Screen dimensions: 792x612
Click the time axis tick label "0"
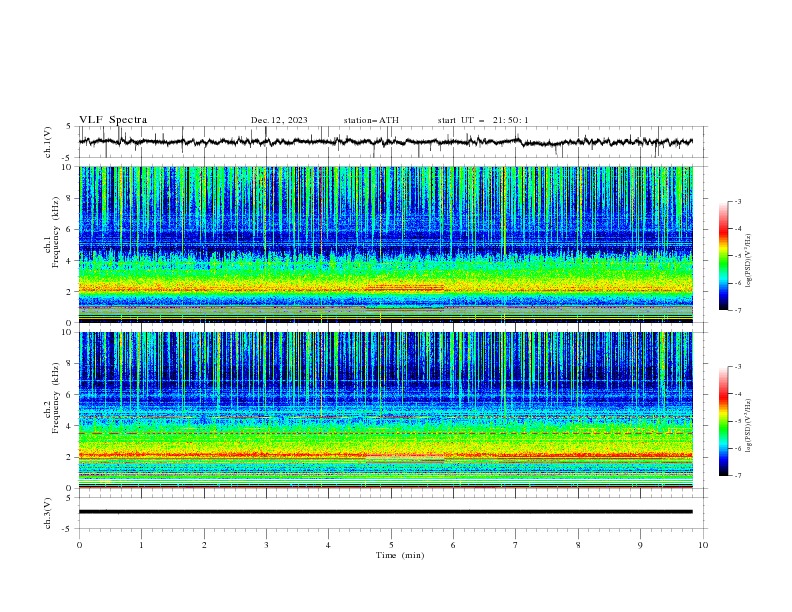79,545
